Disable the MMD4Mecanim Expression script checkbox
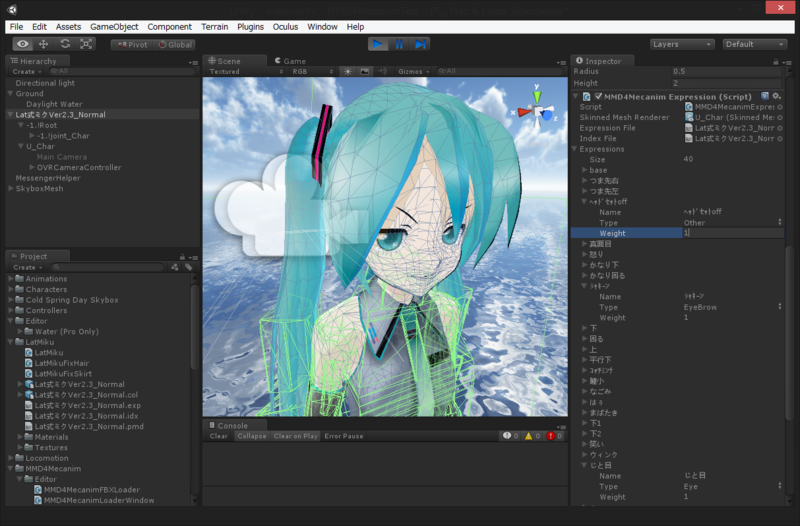 point(598,96)
